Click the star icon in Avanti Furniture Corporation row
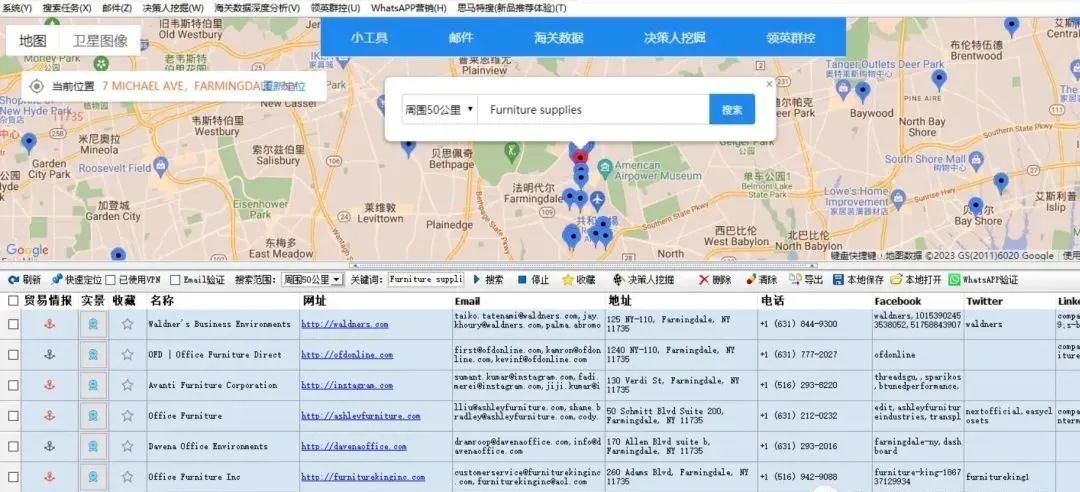 (x=127, y=385)
